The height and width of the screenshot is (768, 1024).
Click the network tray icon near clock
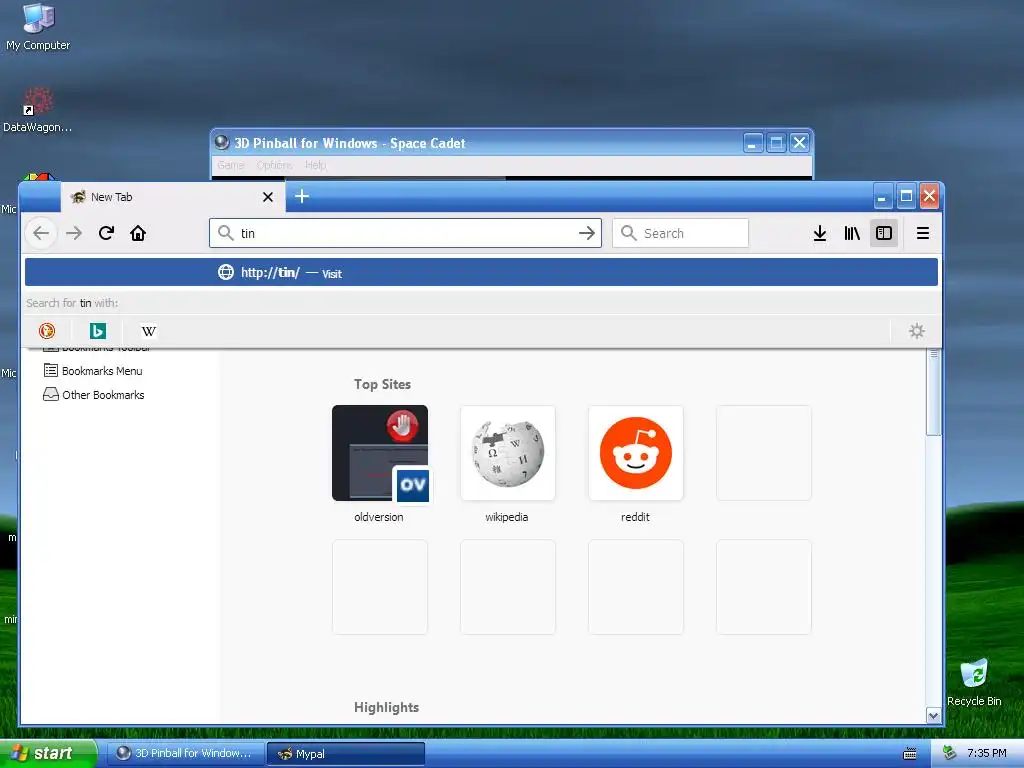[950, 753]
